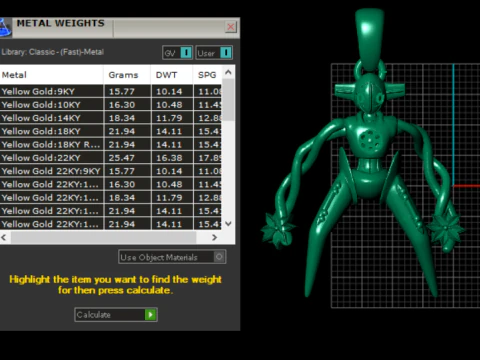This screenshot has height=360, width=480.
Task: Select the Yellow Gold:18KY R... row
Action: click(x=110, y=145)
